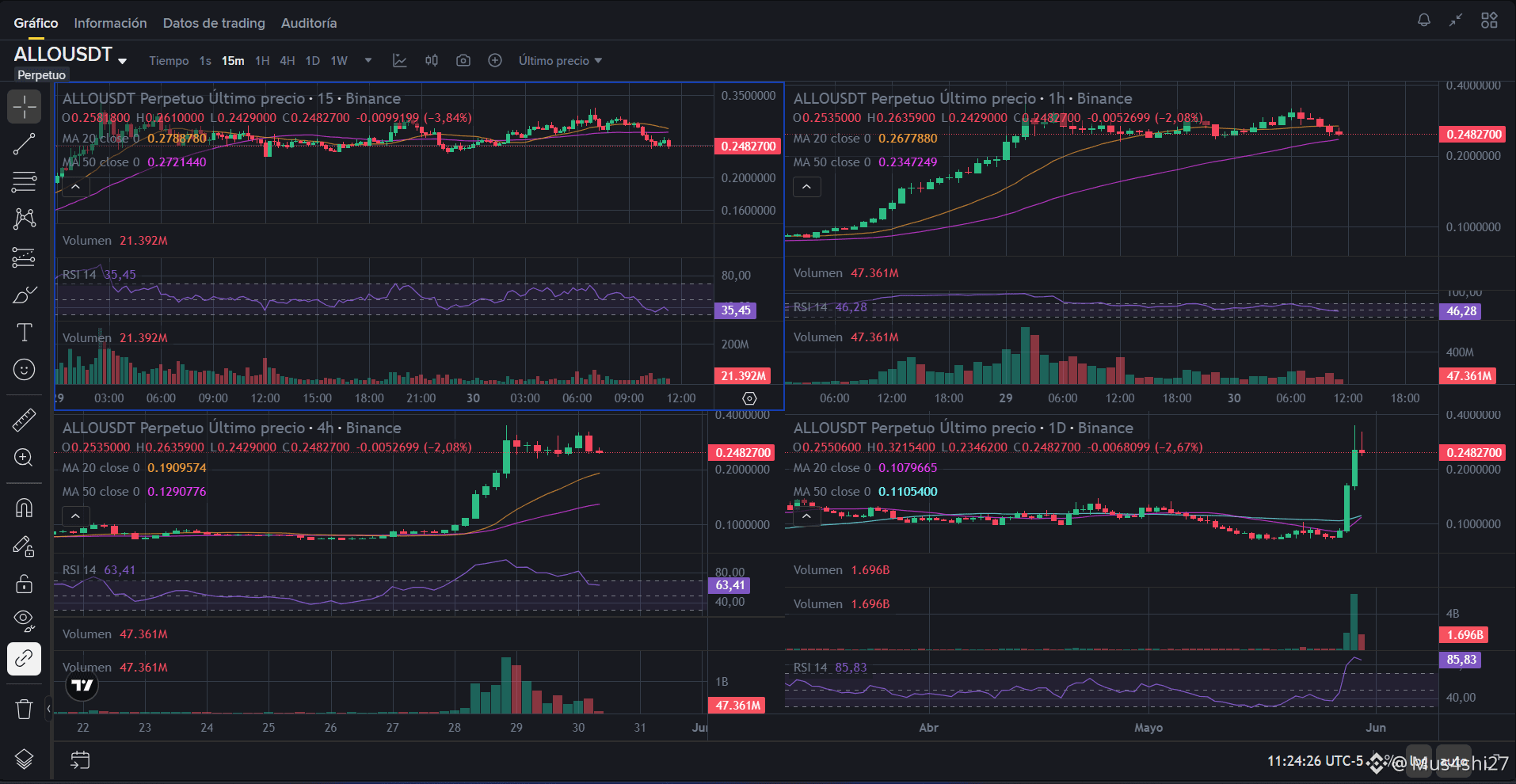Click the 1D chart title legend
1516x784 pixels.
[x=963, y=428]
